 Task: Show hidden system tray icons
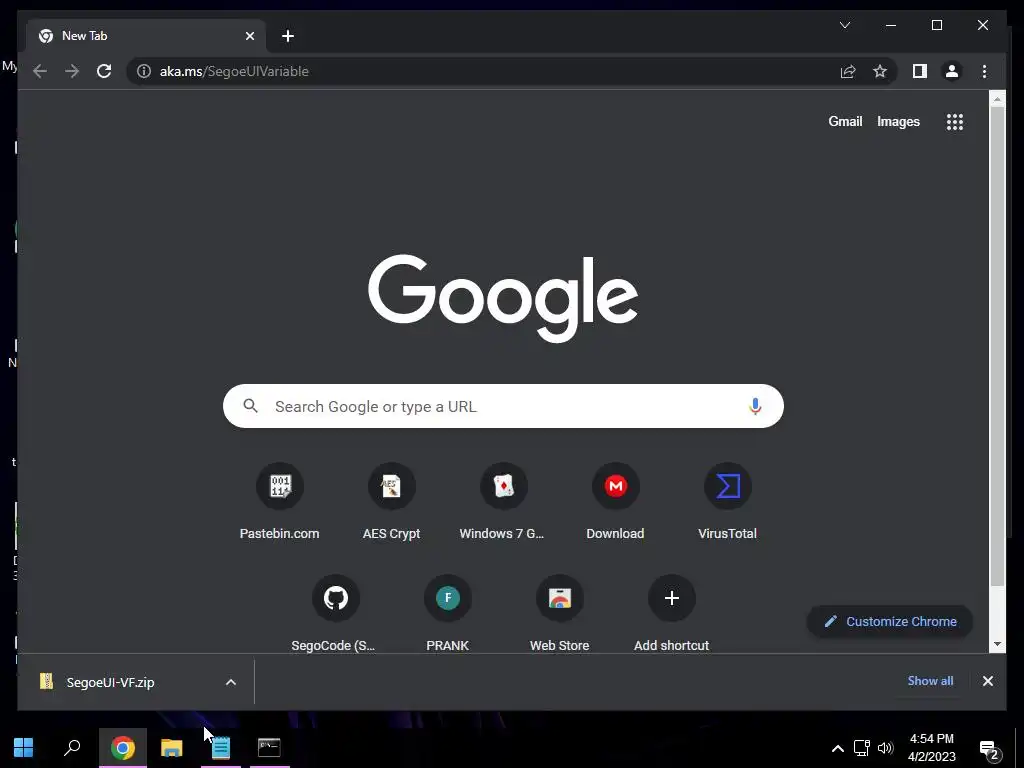coord(837,748)
